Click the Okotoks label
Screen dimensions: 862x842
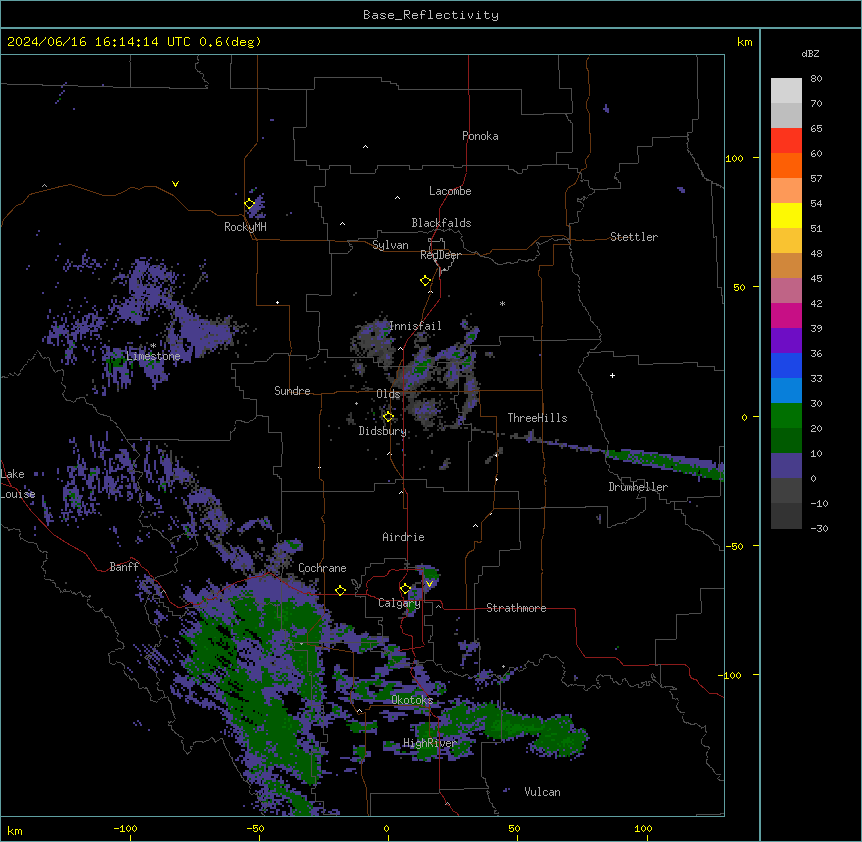point(412,700)
